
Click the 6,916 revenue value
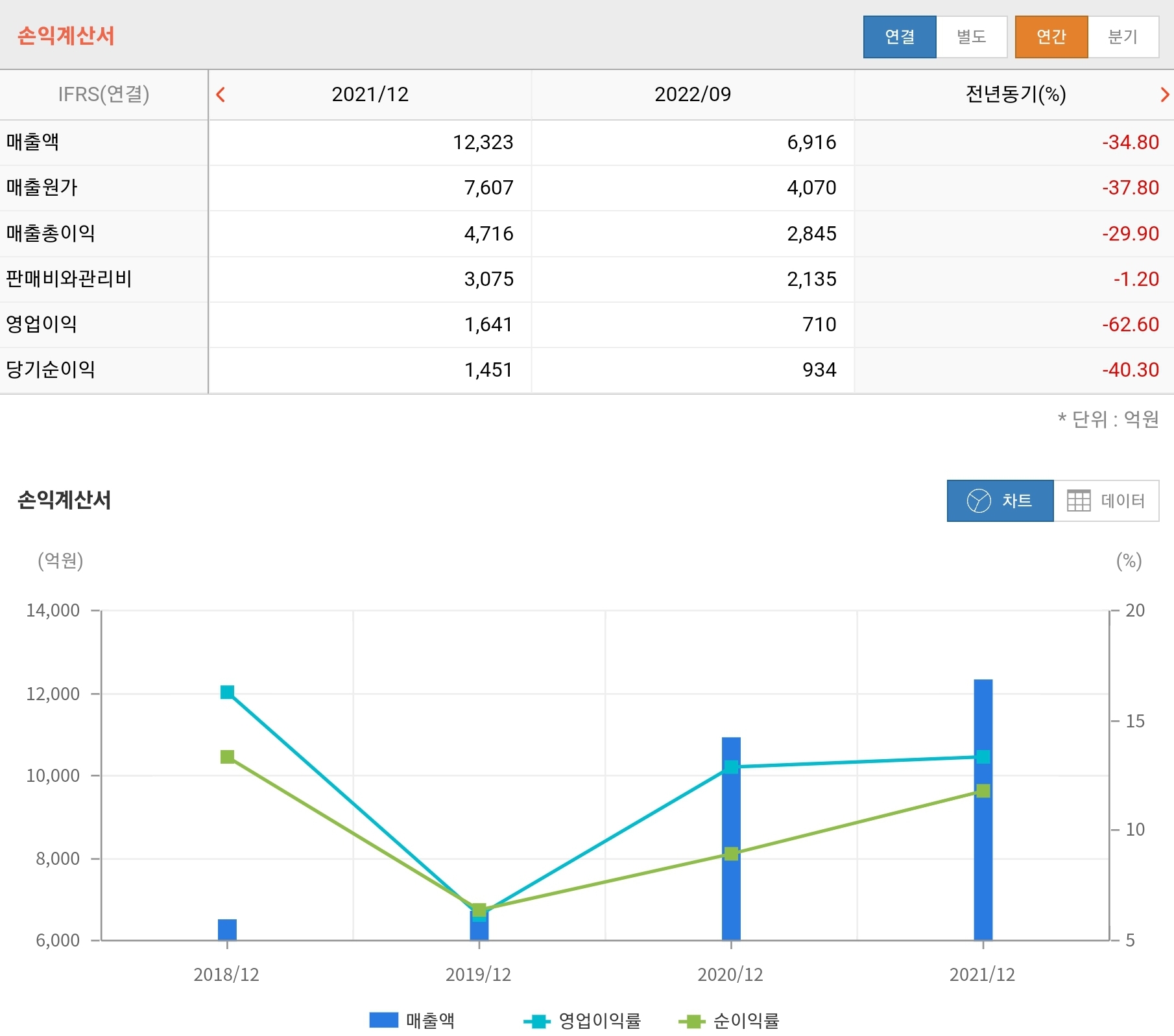(811, 142)
